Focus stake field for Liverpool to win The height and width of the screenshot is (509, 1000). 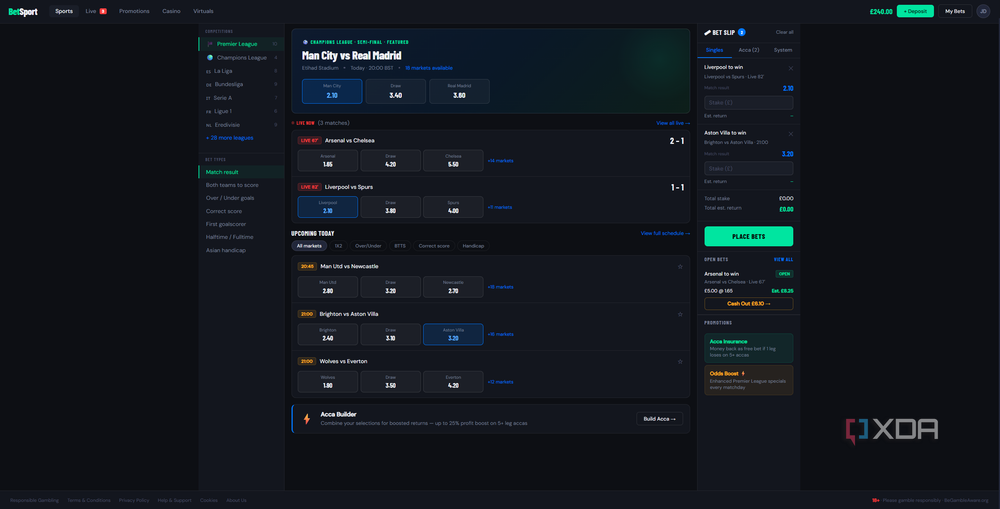pyautogui.click(x=749, y=103)
